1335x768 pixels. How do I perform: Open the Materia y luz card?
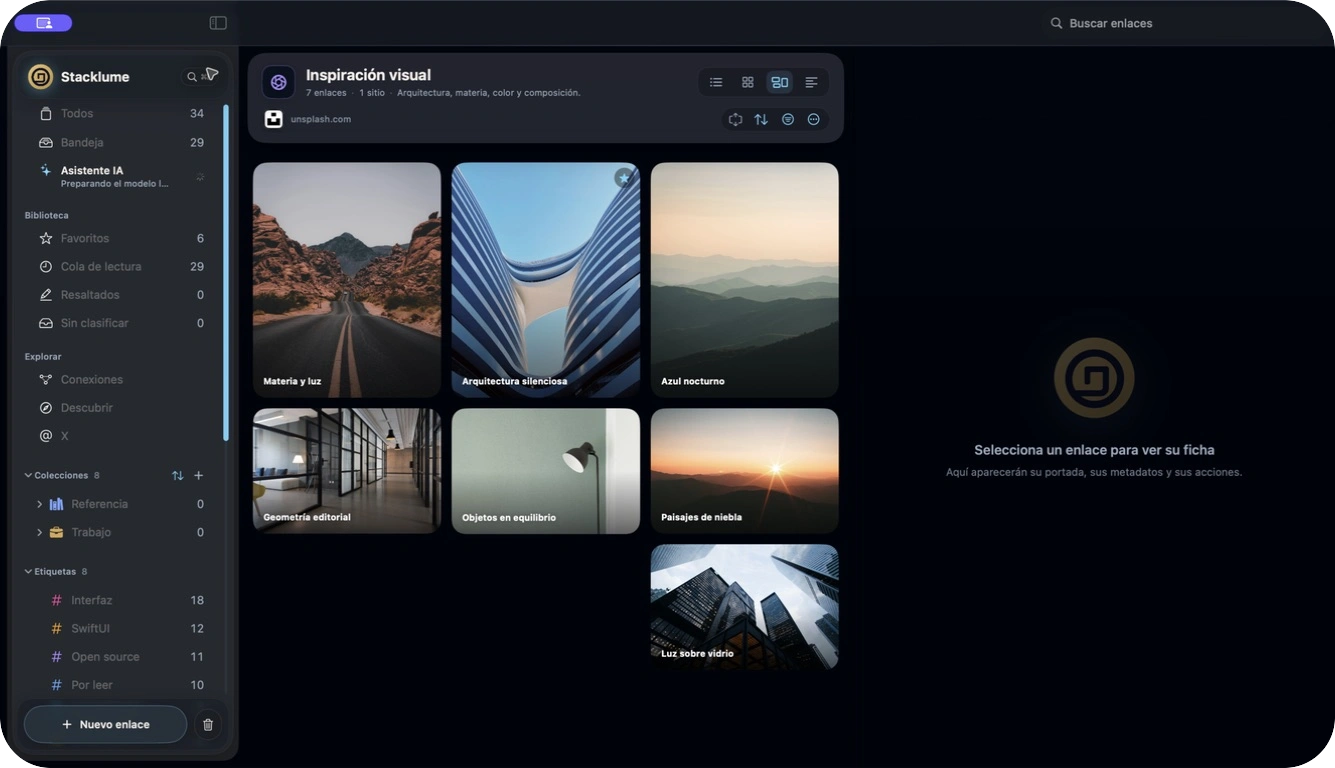coord(347,280)
